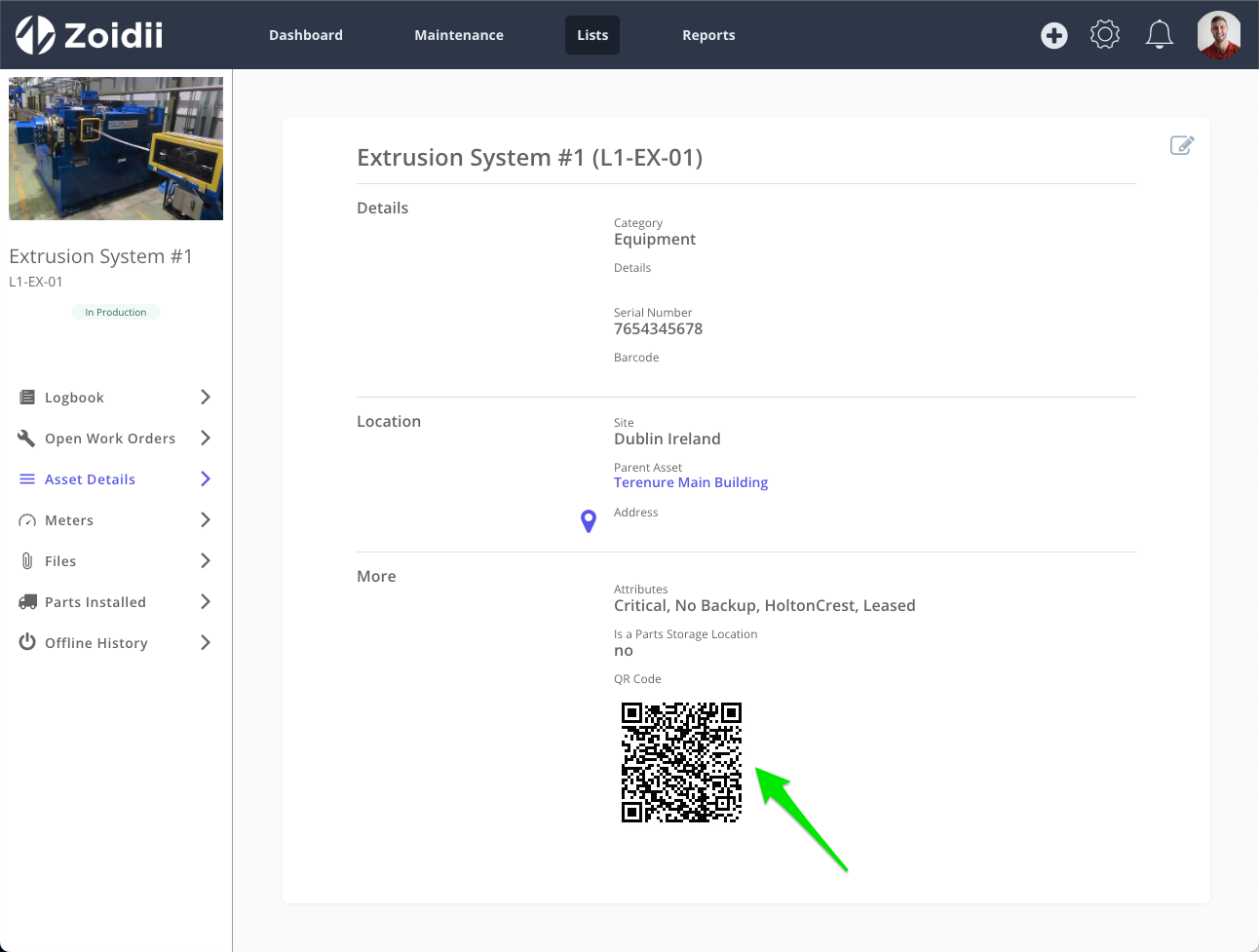
Task: Click the In Production status badge
Action: [115, 311]
